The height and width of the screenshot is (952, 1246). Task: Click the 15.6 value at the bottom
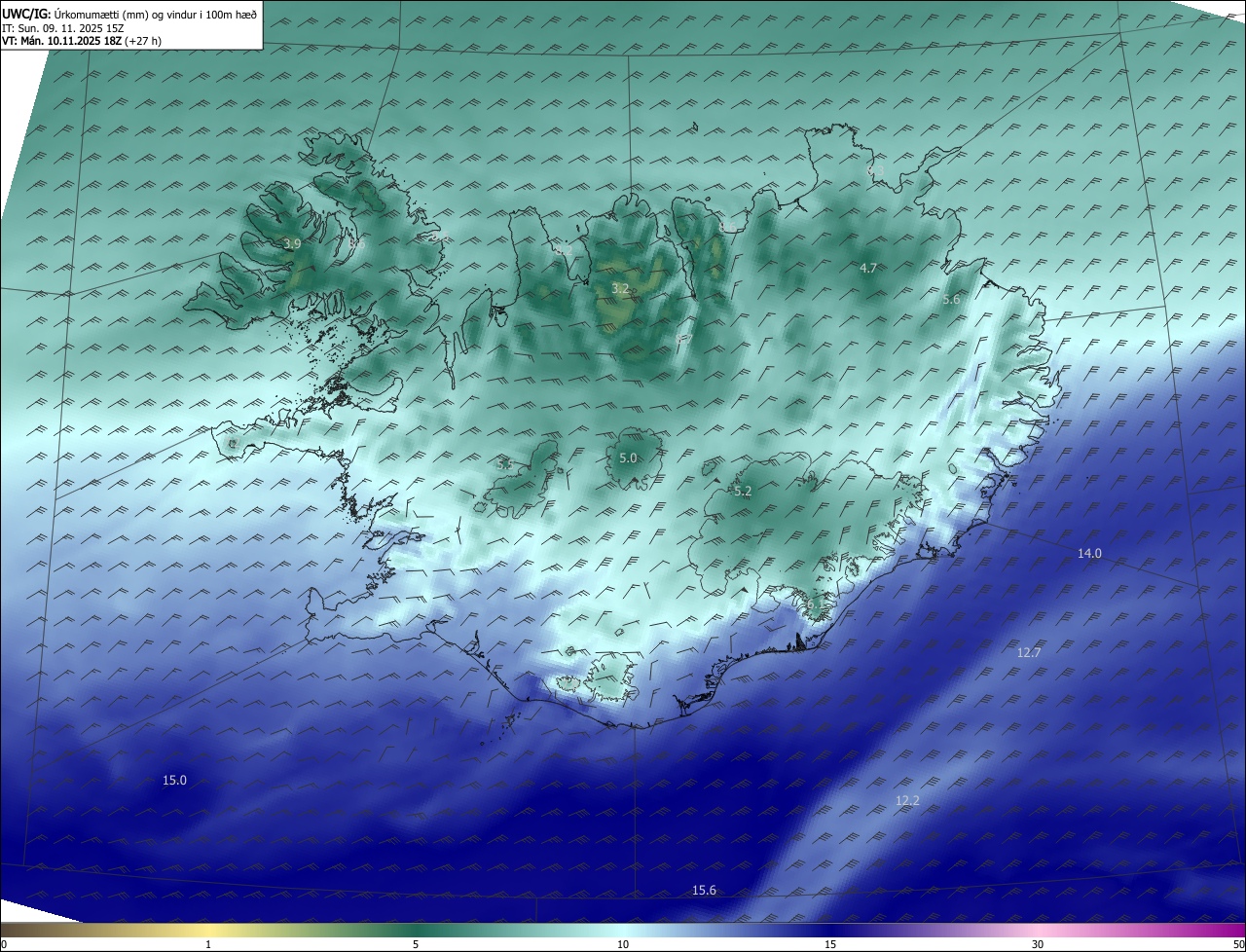click(704, 890)
